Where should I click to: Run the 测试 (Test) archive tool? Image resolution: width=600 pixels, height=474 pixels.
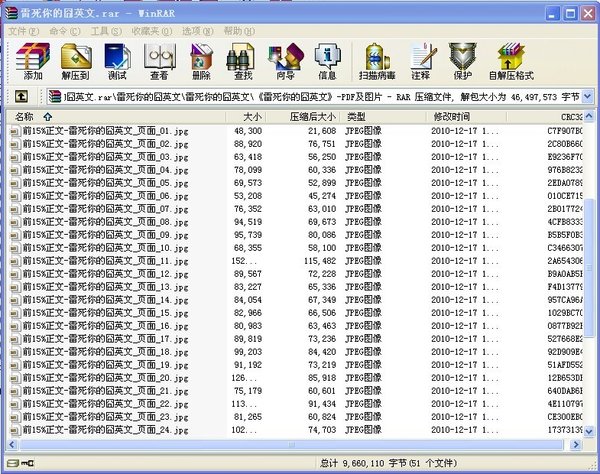pyautogui.click(x=117, y=61)
